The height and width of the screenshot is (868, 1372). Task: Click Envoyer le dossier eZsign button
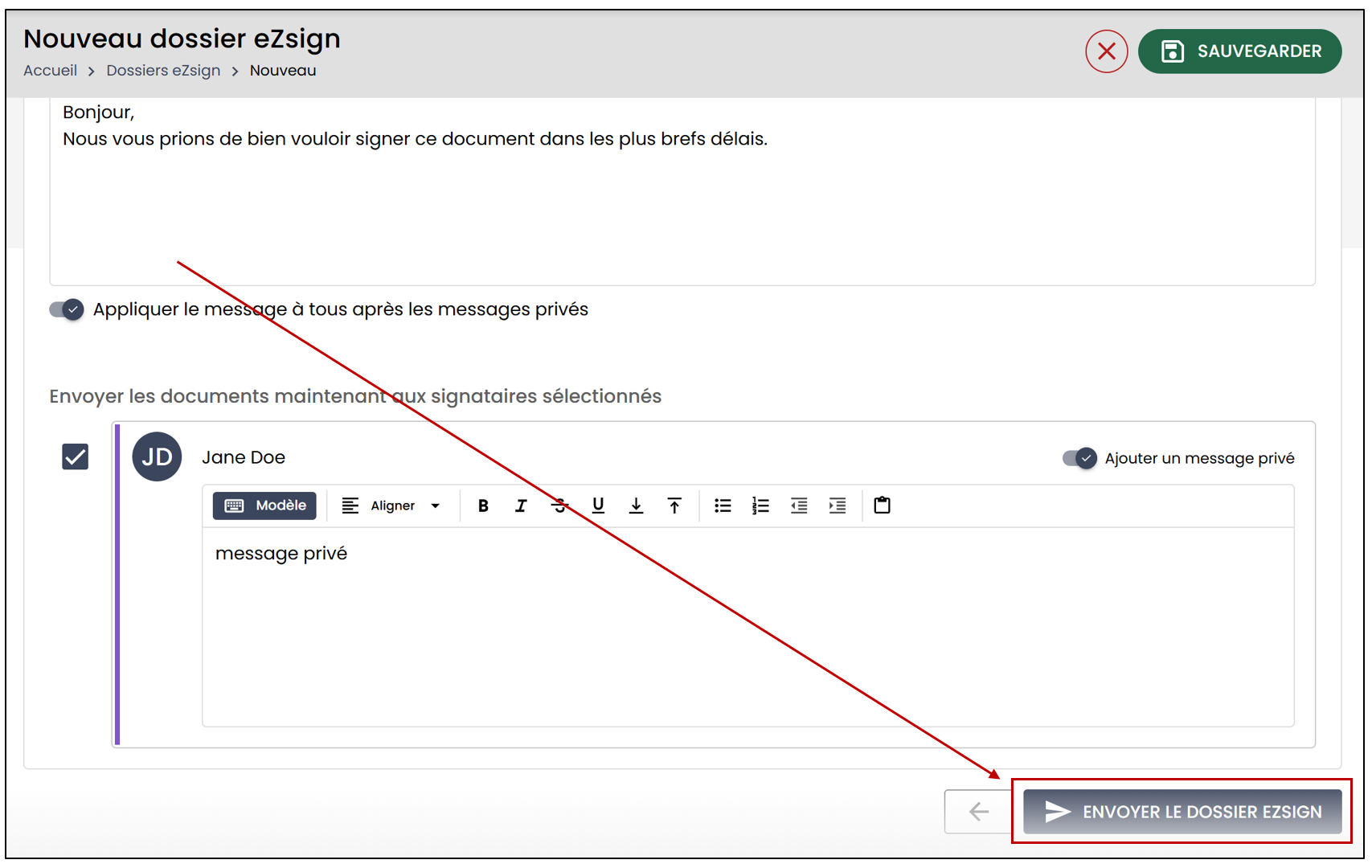click(1182, 812)
